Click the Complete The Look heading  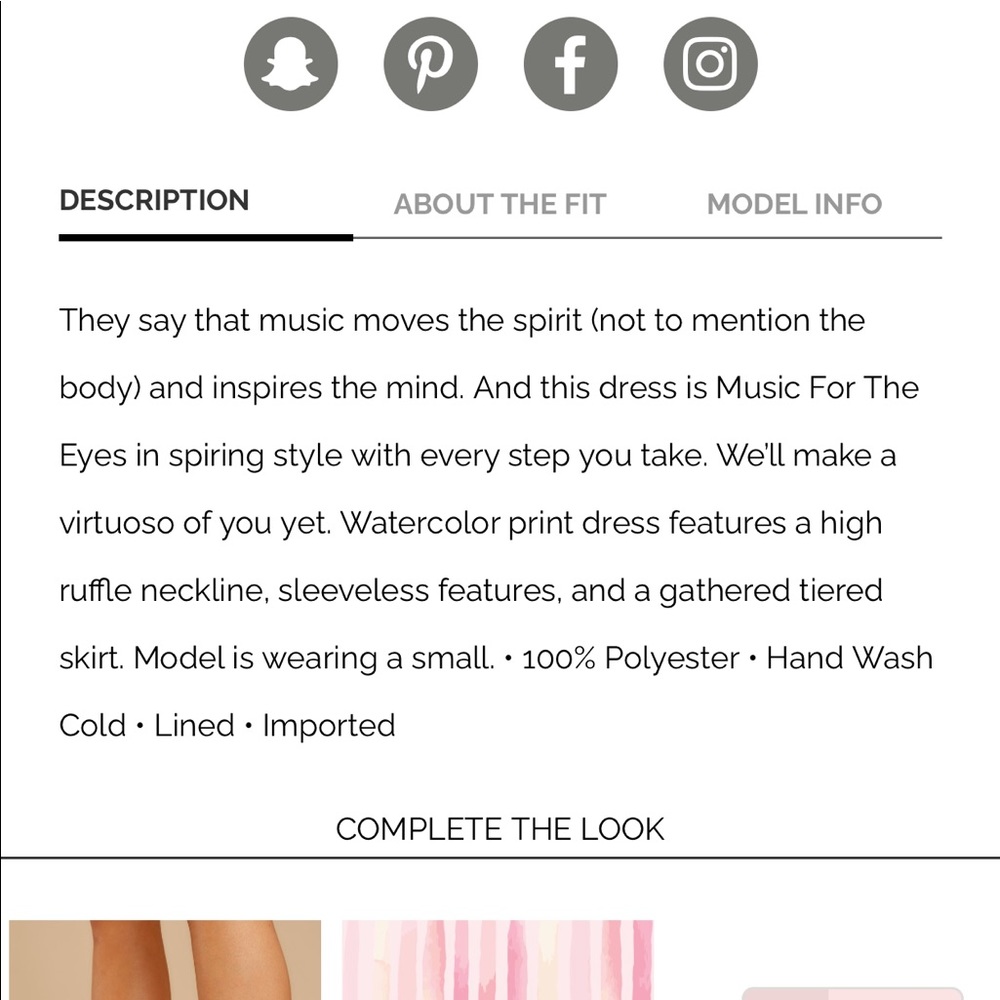click(500, 829)
